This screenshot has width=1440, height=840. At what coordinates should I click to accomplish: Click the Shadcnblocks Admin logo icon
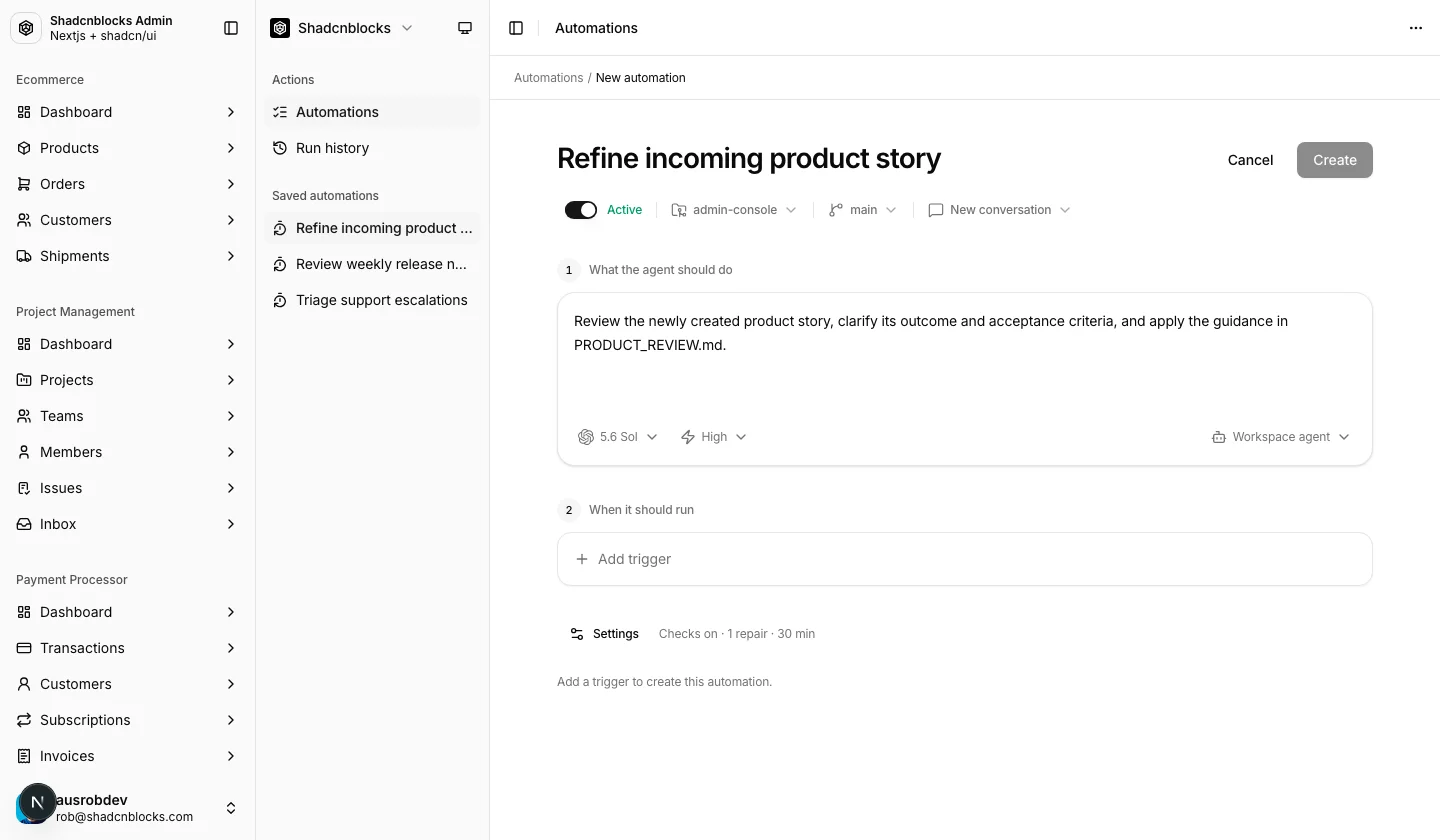(x=26, y=28)
